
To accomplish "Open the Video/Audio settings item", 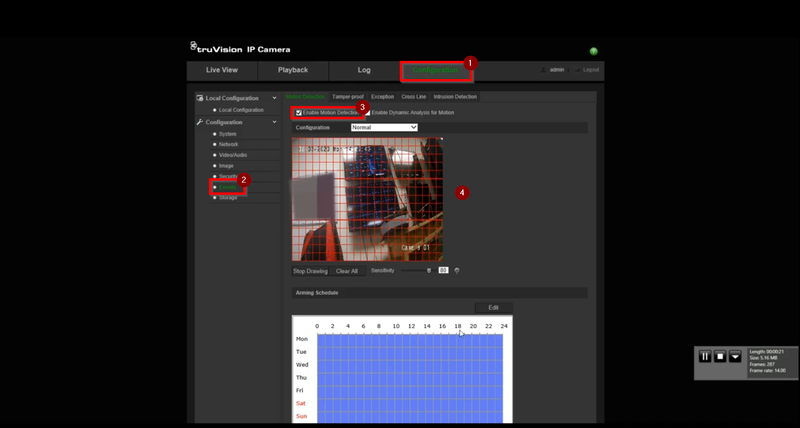I will 233,155.
